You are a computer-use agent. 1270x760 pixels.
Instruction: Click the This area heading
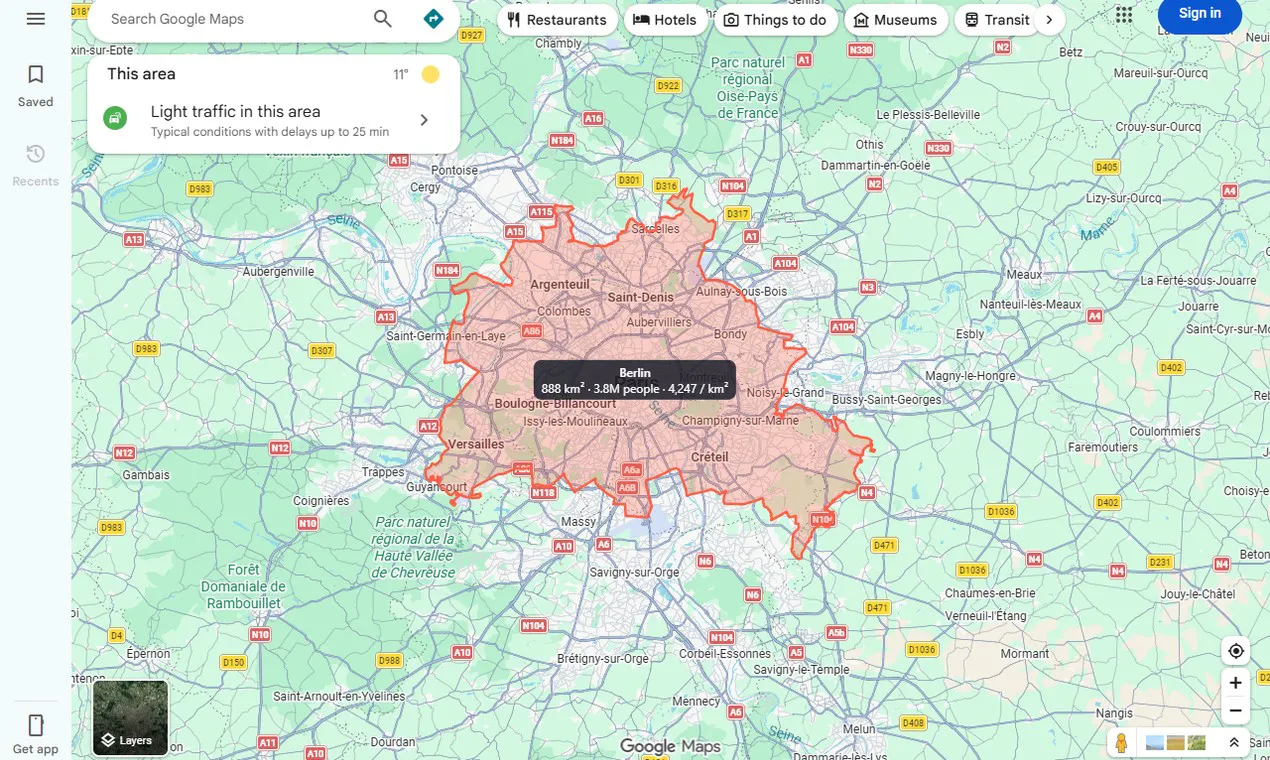[x=141, y=74]
